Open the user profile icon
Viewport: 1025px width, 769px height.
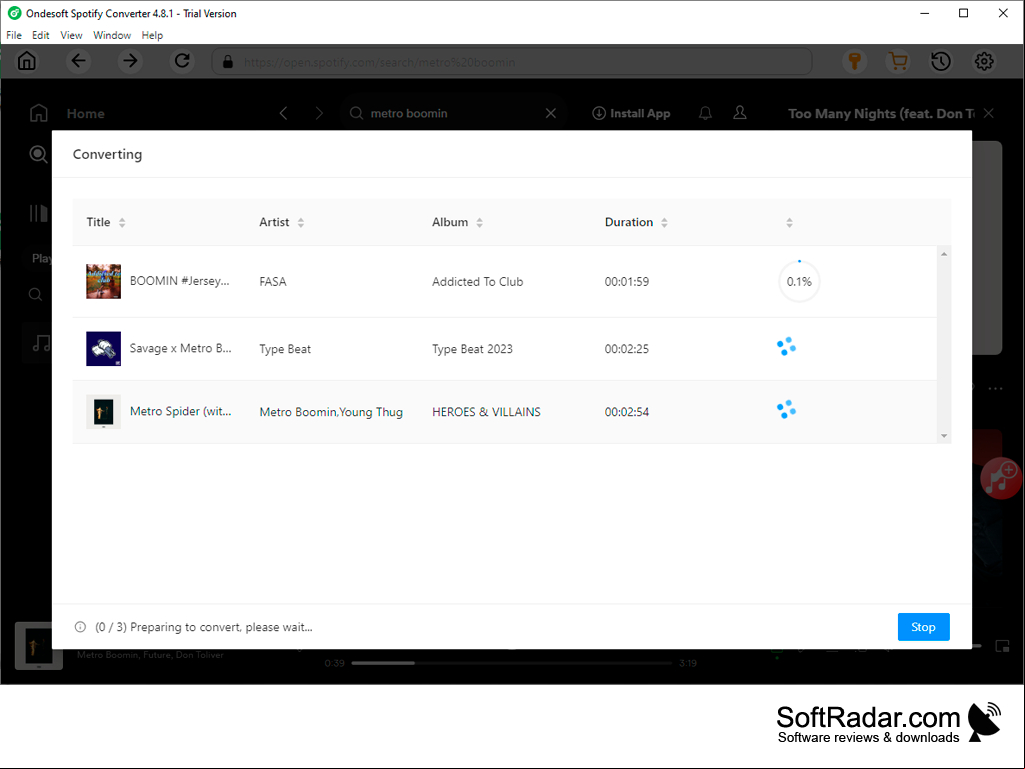tap(740, 113)
